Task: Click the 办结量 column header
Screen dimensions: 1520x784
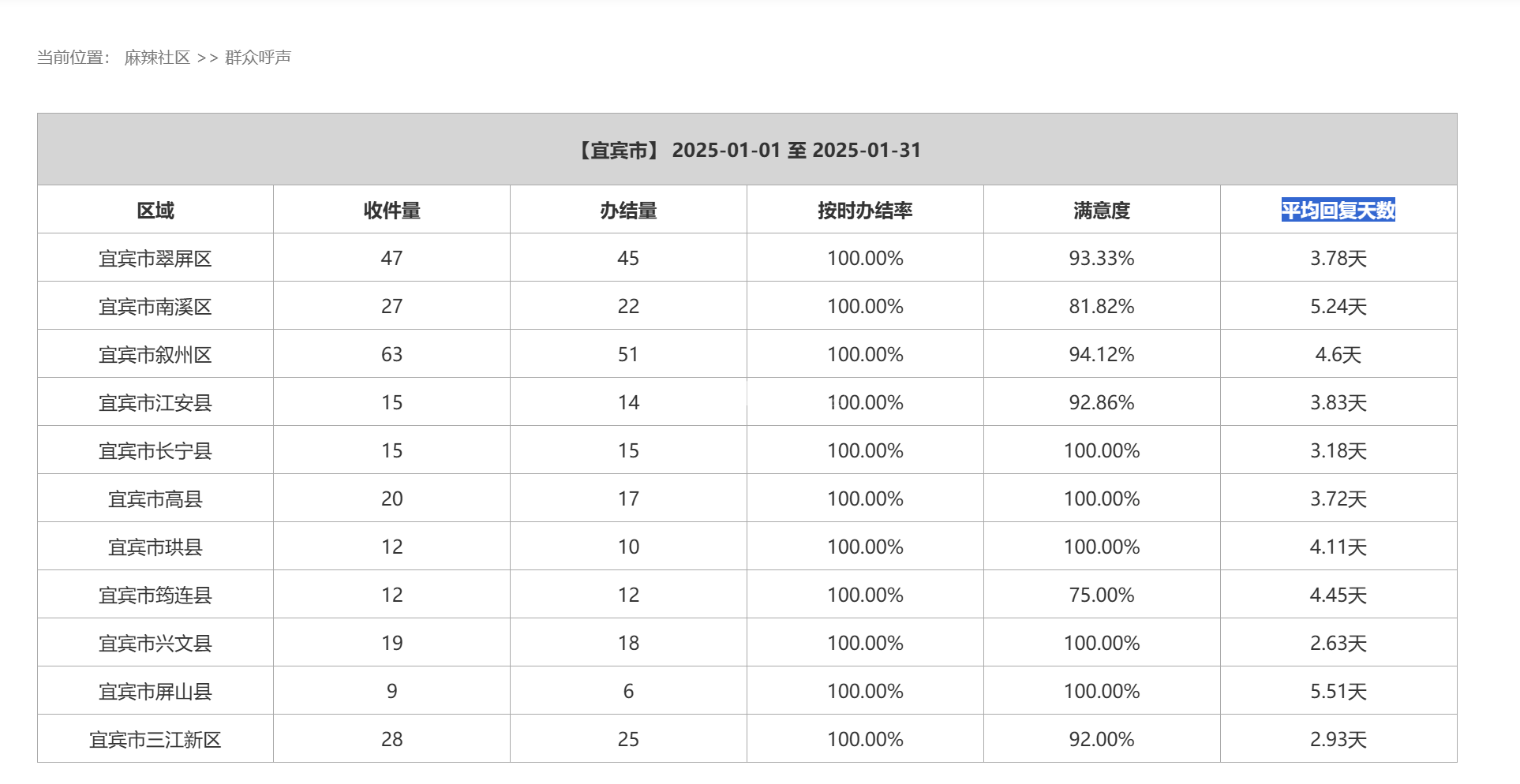Action: (628, 211)
